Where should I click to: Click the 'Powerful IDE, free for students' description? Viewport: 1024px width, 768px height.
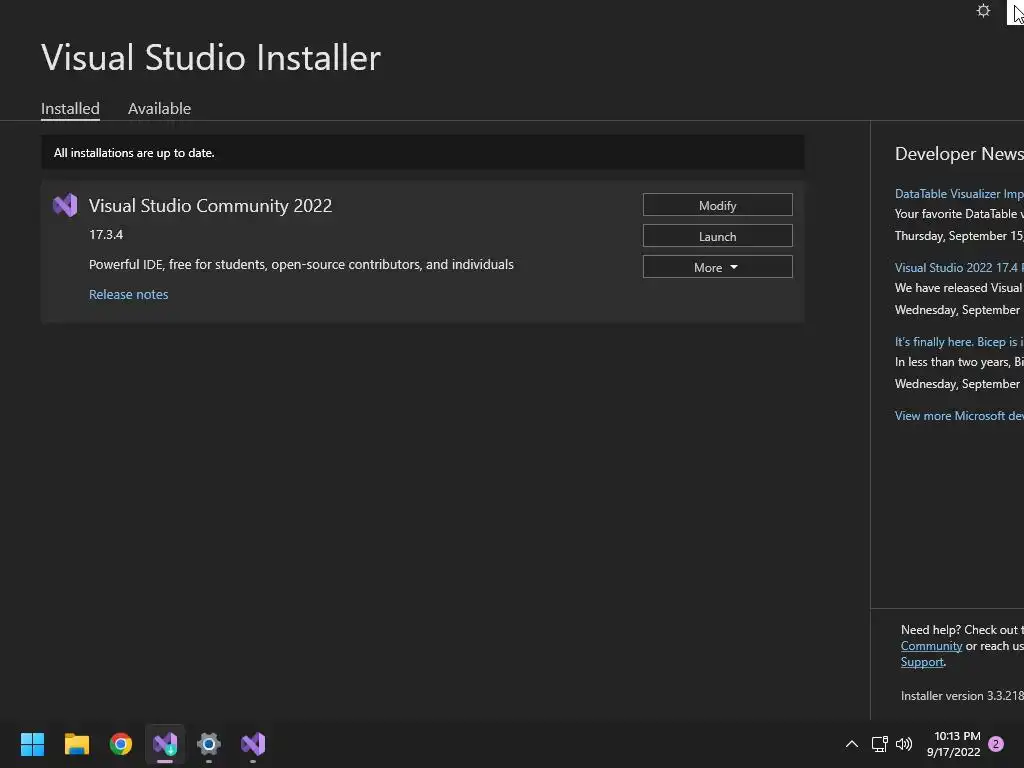coord(301,264)
